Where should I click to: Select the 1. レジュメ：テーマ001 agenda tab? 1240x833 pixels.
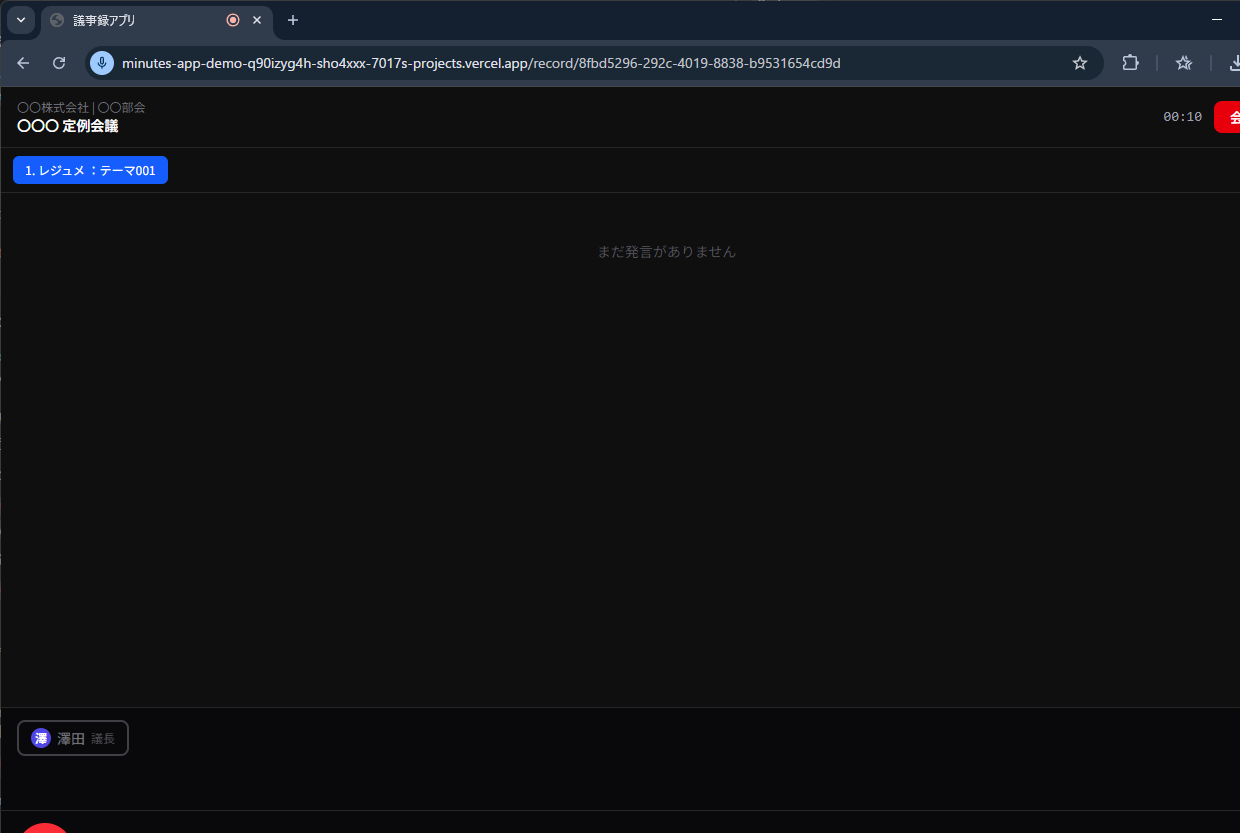click(x=90, y=170)
